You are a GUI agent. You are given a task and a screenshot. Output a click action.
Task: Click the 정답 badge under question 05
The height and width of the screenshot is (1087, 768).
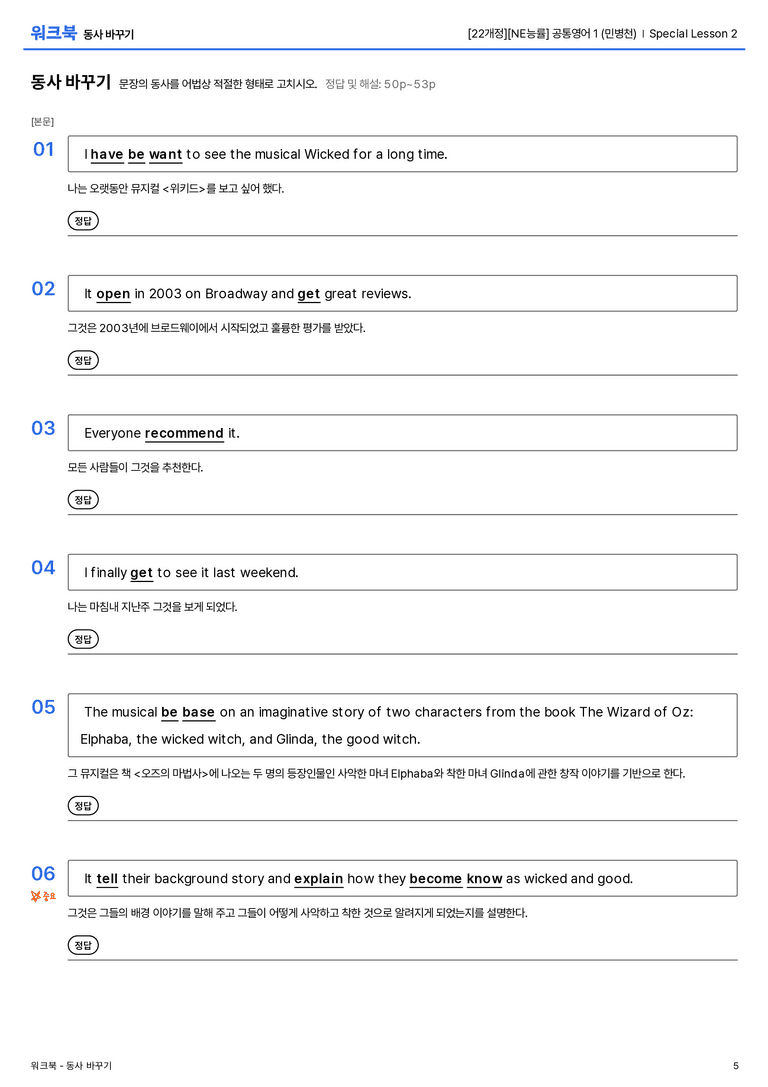coord(83,806)
